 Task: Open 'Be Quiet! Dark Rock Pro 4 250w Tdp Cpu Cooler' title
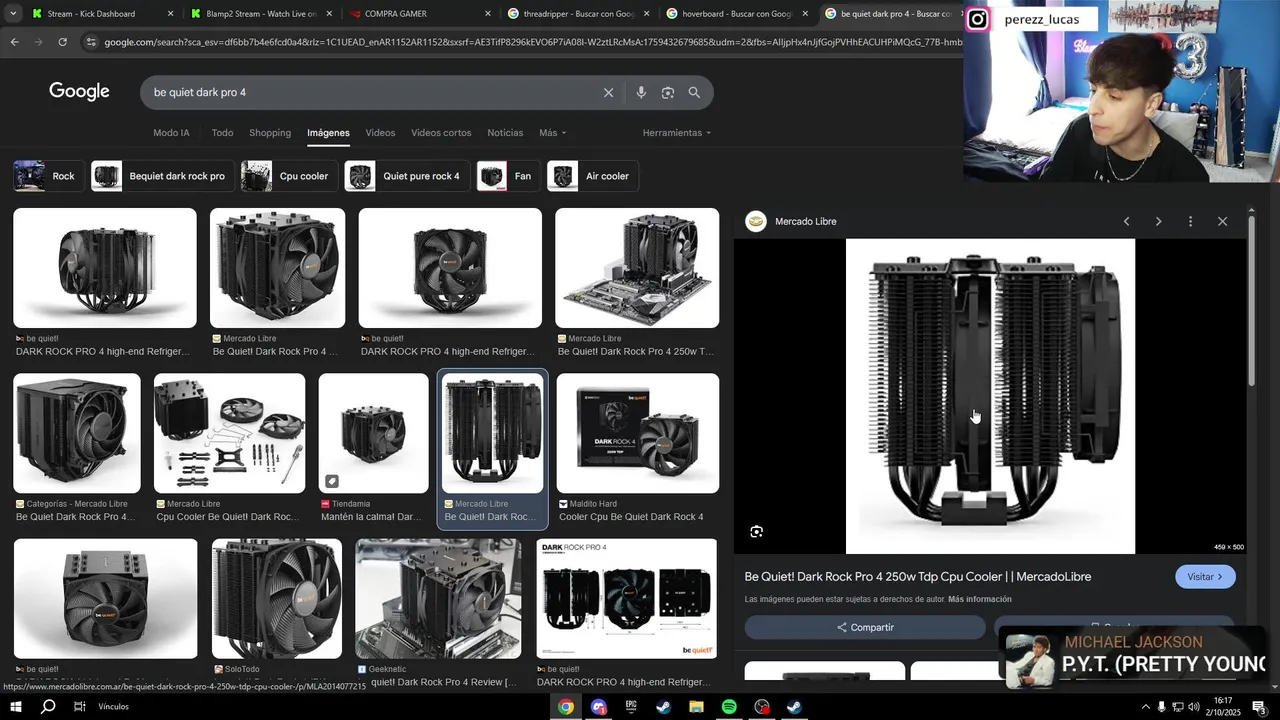pyautogui.click(x=918, y=577)
